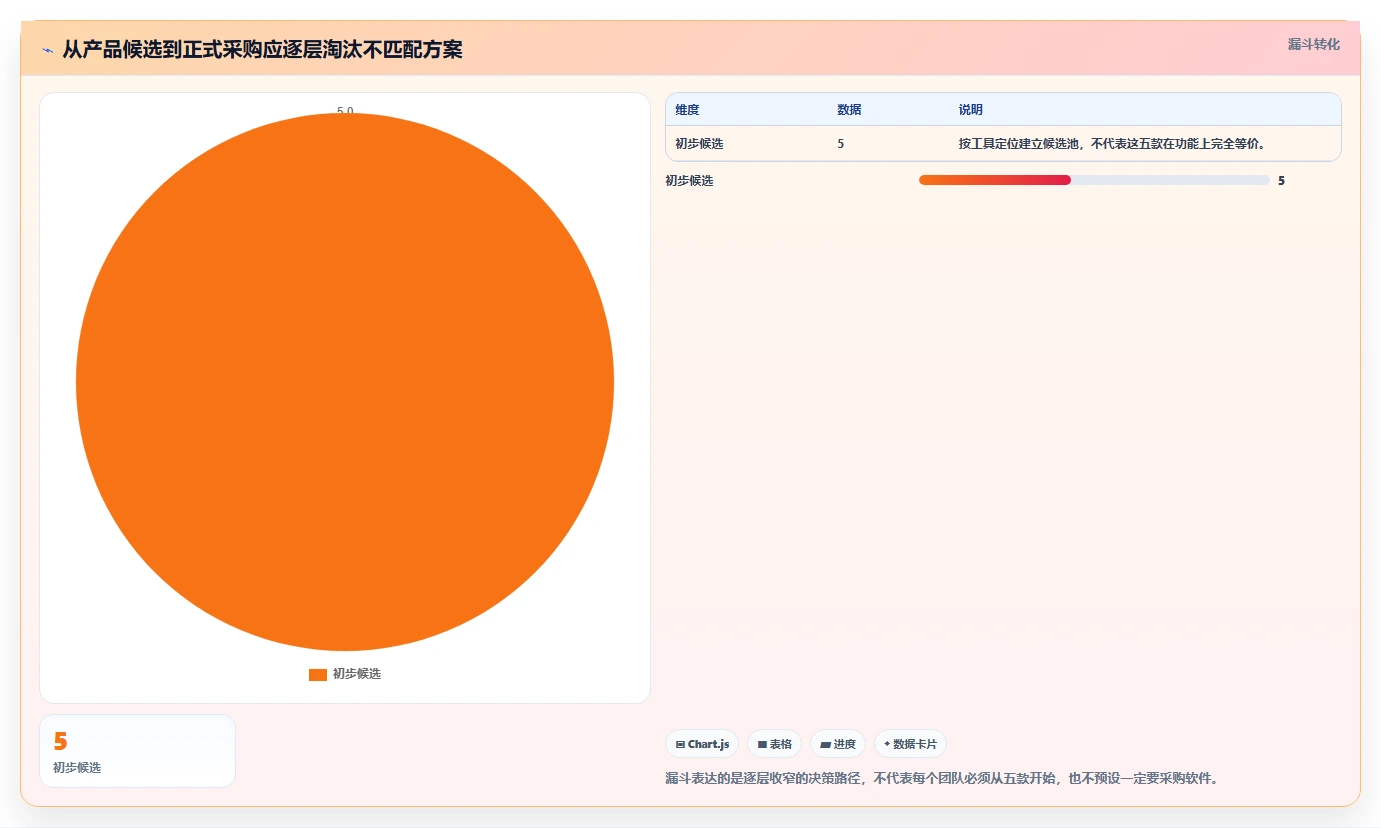Click the 进度 chip
This screenshot has width=1381, height=828.
pyautogui.click(x=838, y=744)
